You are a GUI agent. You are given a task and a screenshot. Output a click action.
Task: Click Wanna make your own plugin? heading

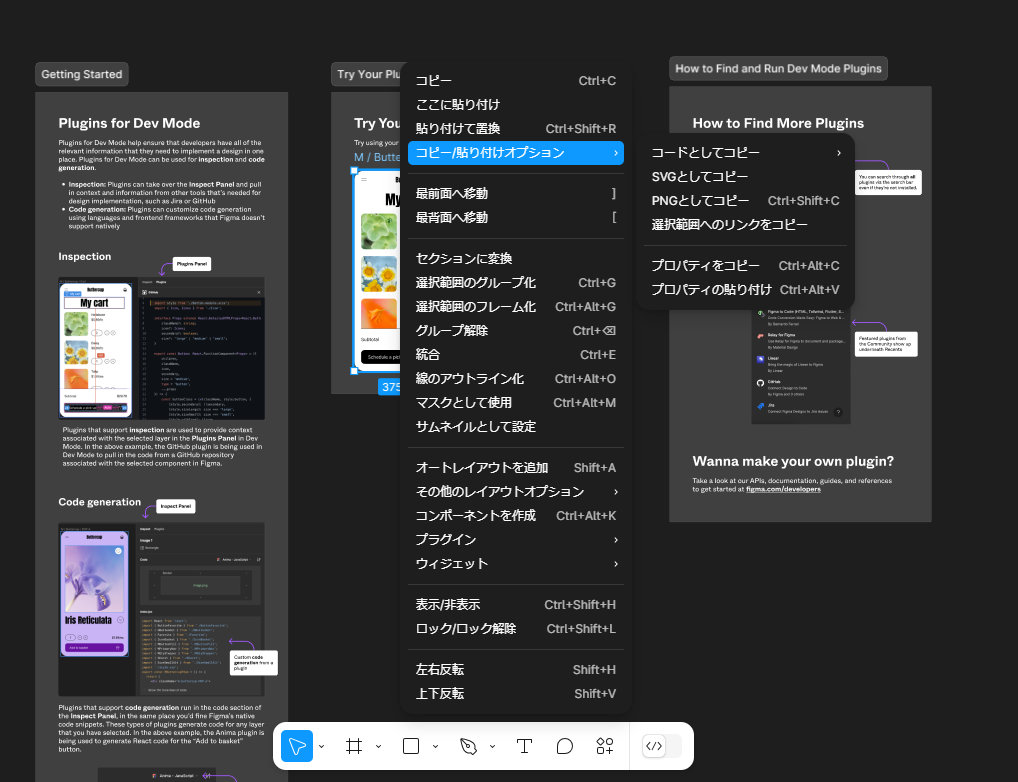pos(793,461)
